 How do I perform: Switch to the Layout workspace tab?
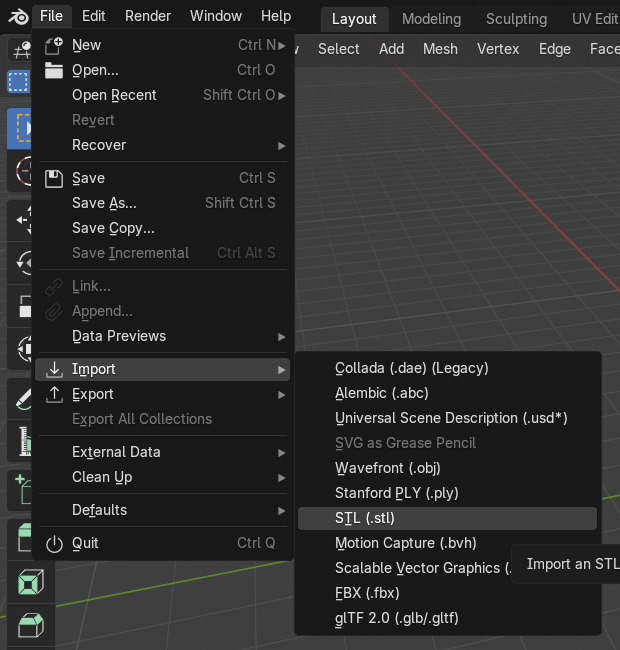(354, 19)
